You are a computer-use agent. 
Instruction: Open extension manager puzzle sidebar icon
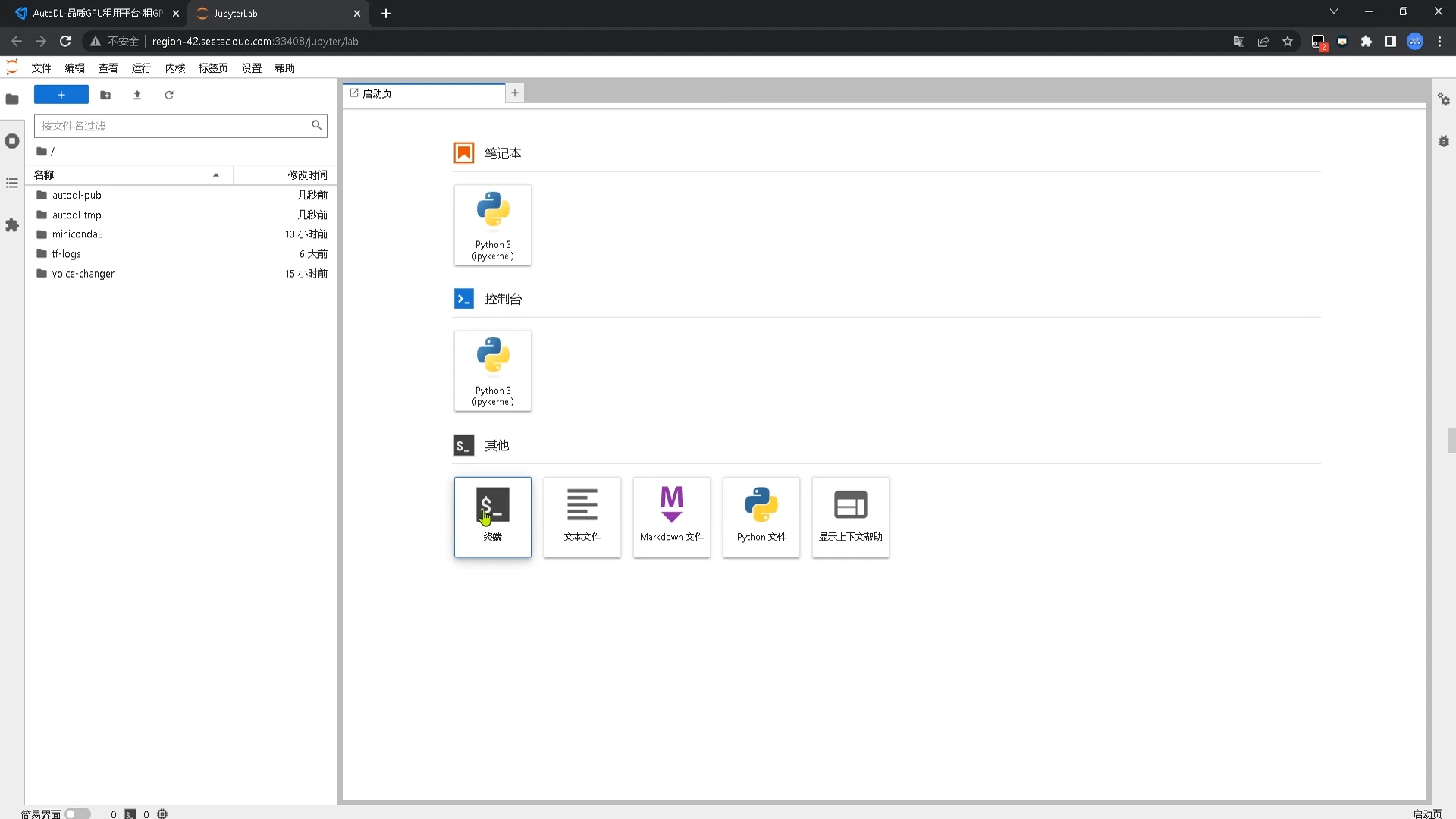(x=12, y=225)
